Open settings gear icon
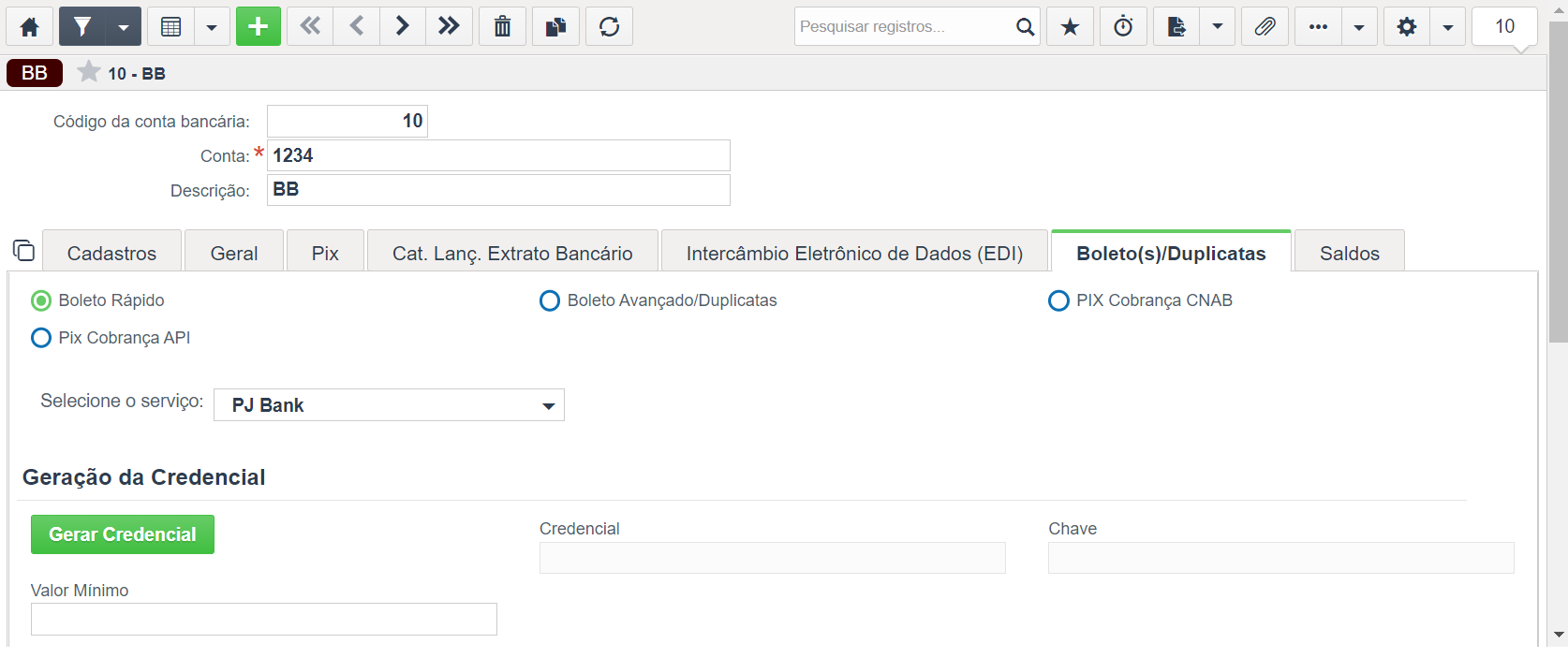Screen dimensions: 1568x658 click(x=1406, y=26)
